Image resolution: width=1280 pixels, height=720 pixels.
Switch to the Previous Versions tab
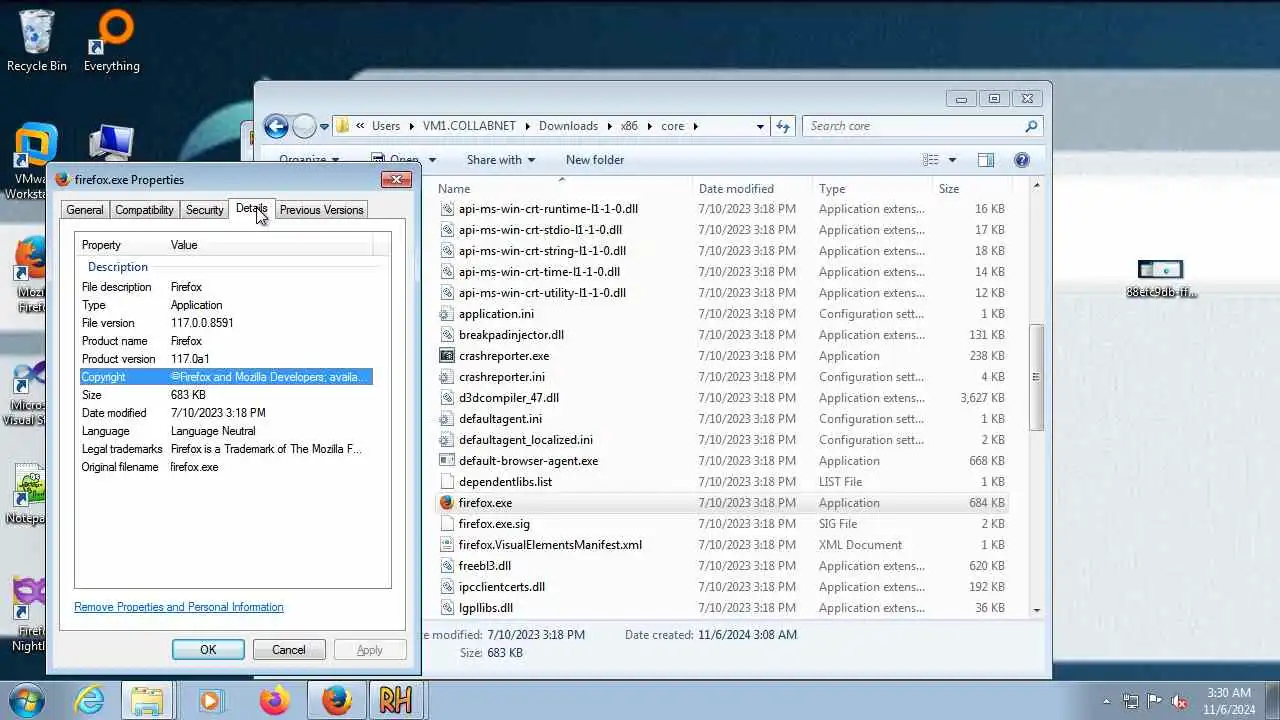[x=321, y=210]
